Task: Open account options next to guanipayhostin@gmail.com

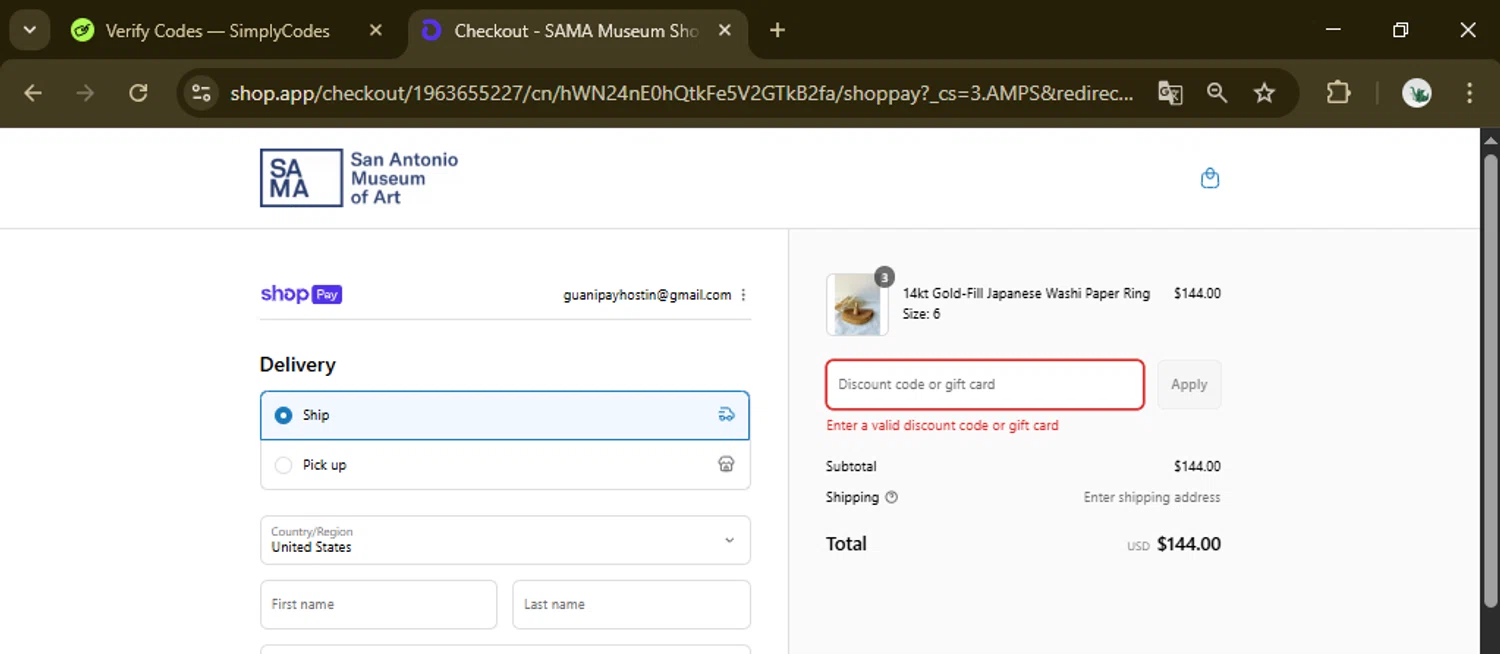Action: coord(743,295)
